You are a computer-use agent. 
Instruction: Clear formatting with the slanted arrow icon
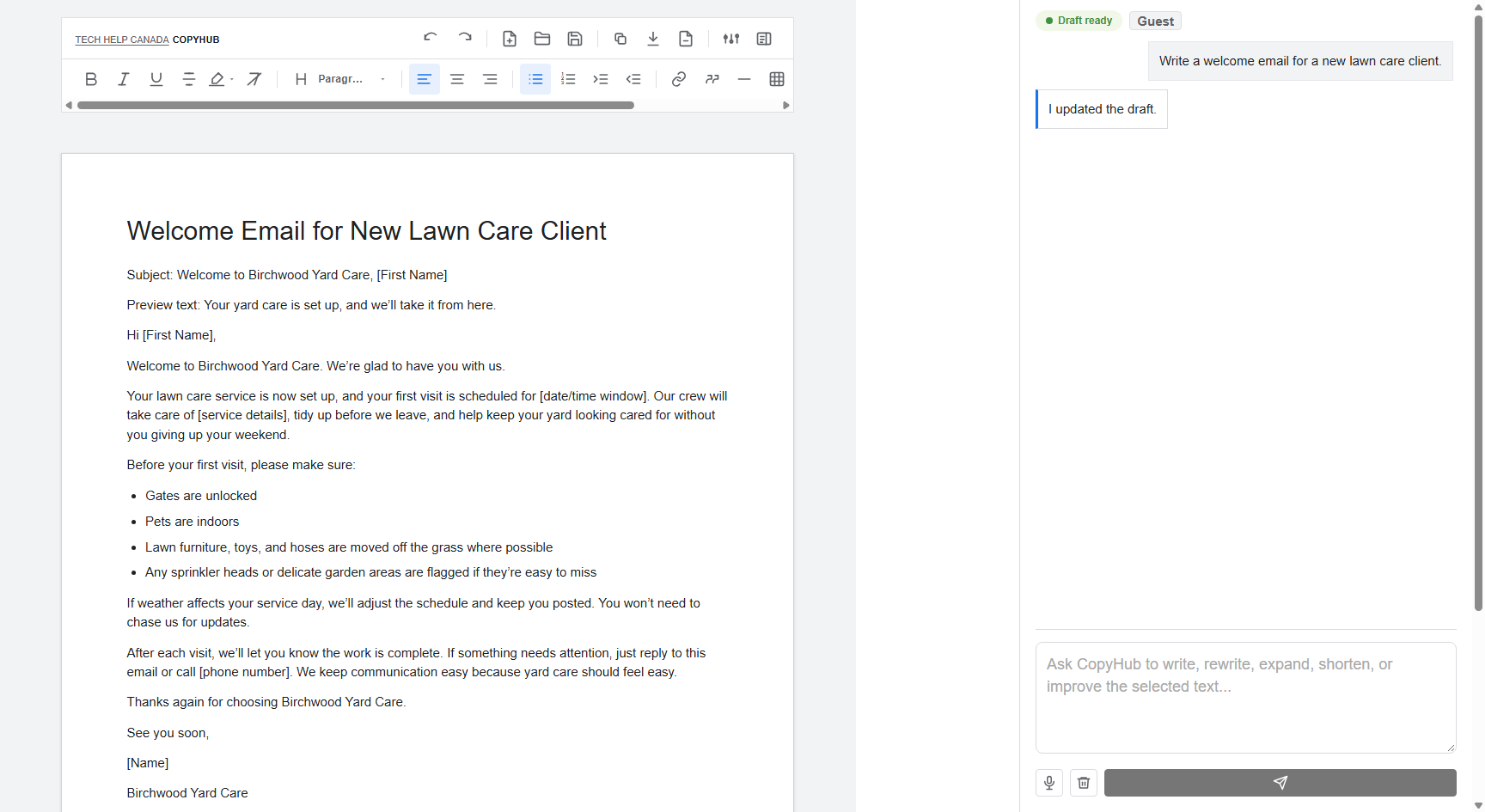click(x=254, y=79)
